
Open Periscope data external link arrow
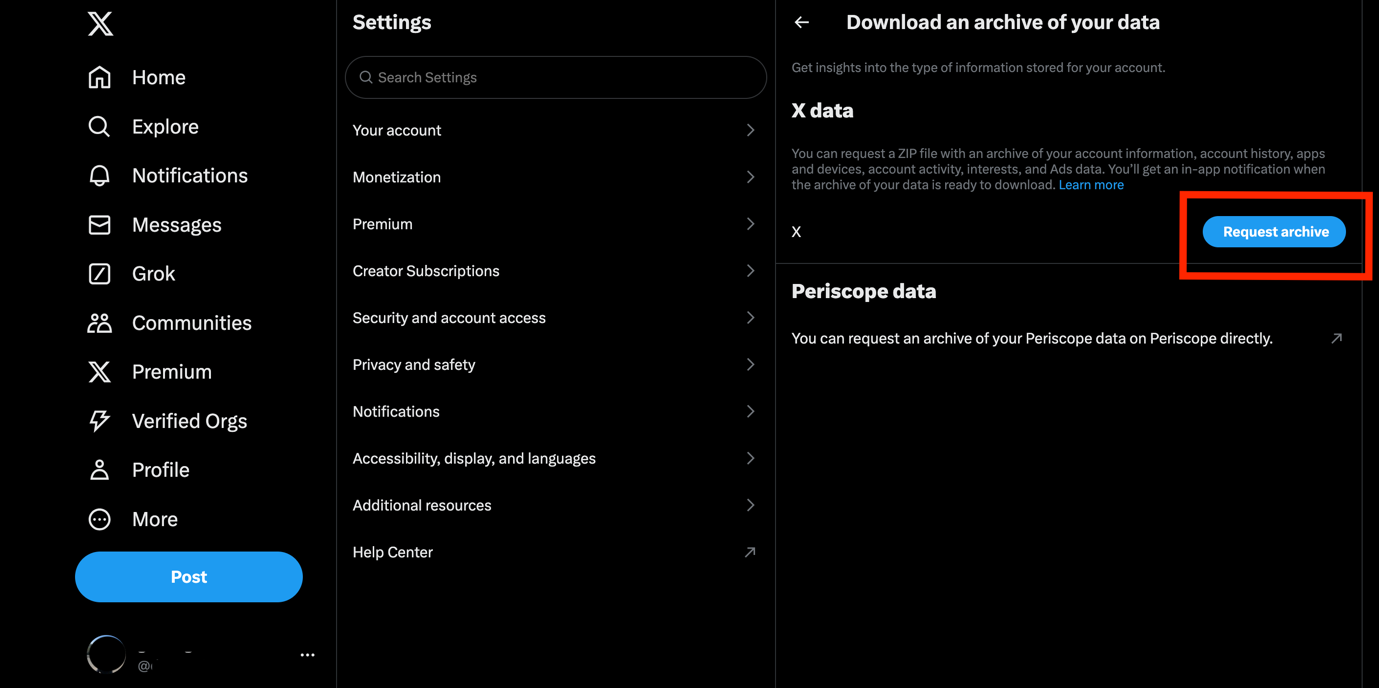1336,338
